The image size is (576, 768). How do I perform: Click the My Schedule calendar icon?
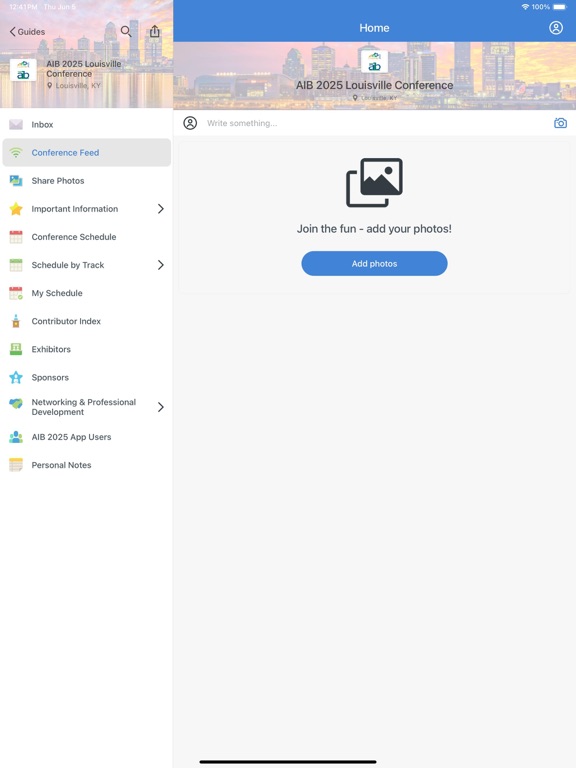(x=16, y=293)
